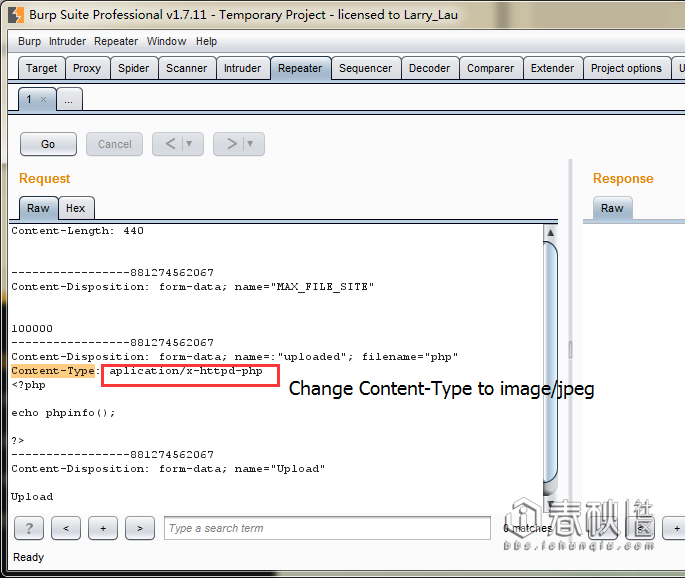Click the request search term field
Screen dimensions: 685x578
pyautogui.click(x=327, y=528)
